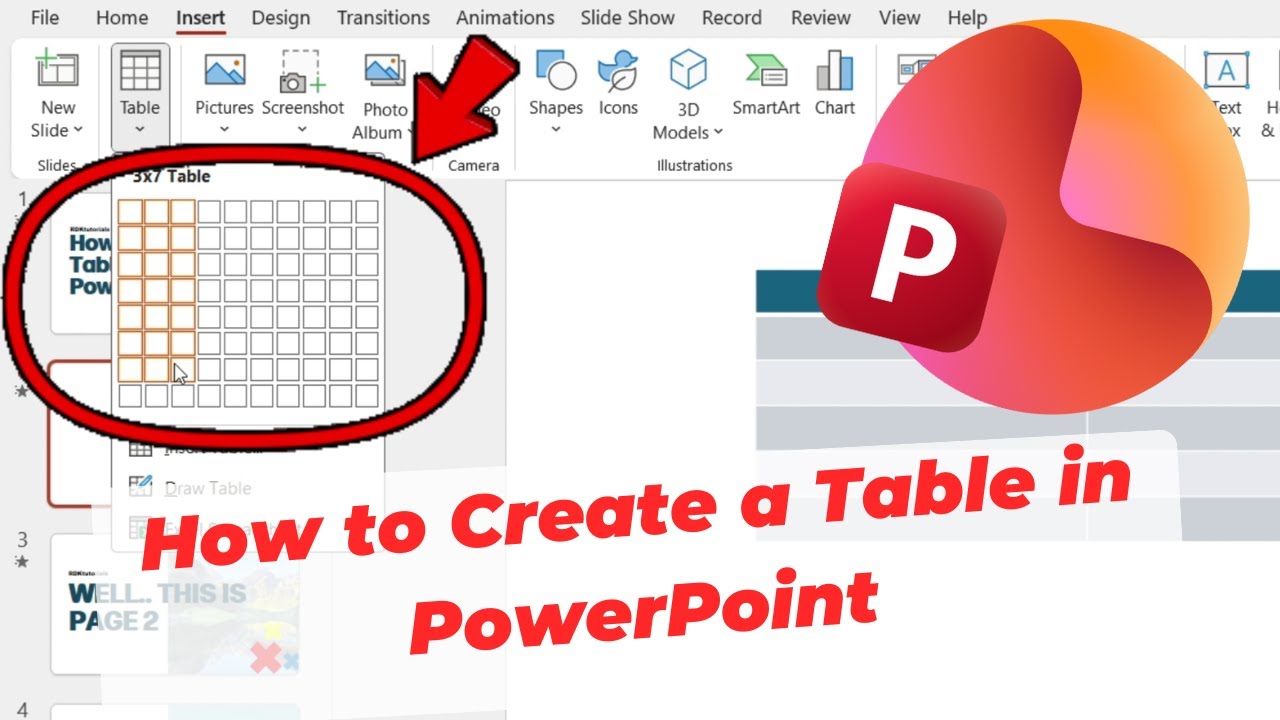Click the Text Box icon
The image size is (1280, 720).
[1226, 71]
